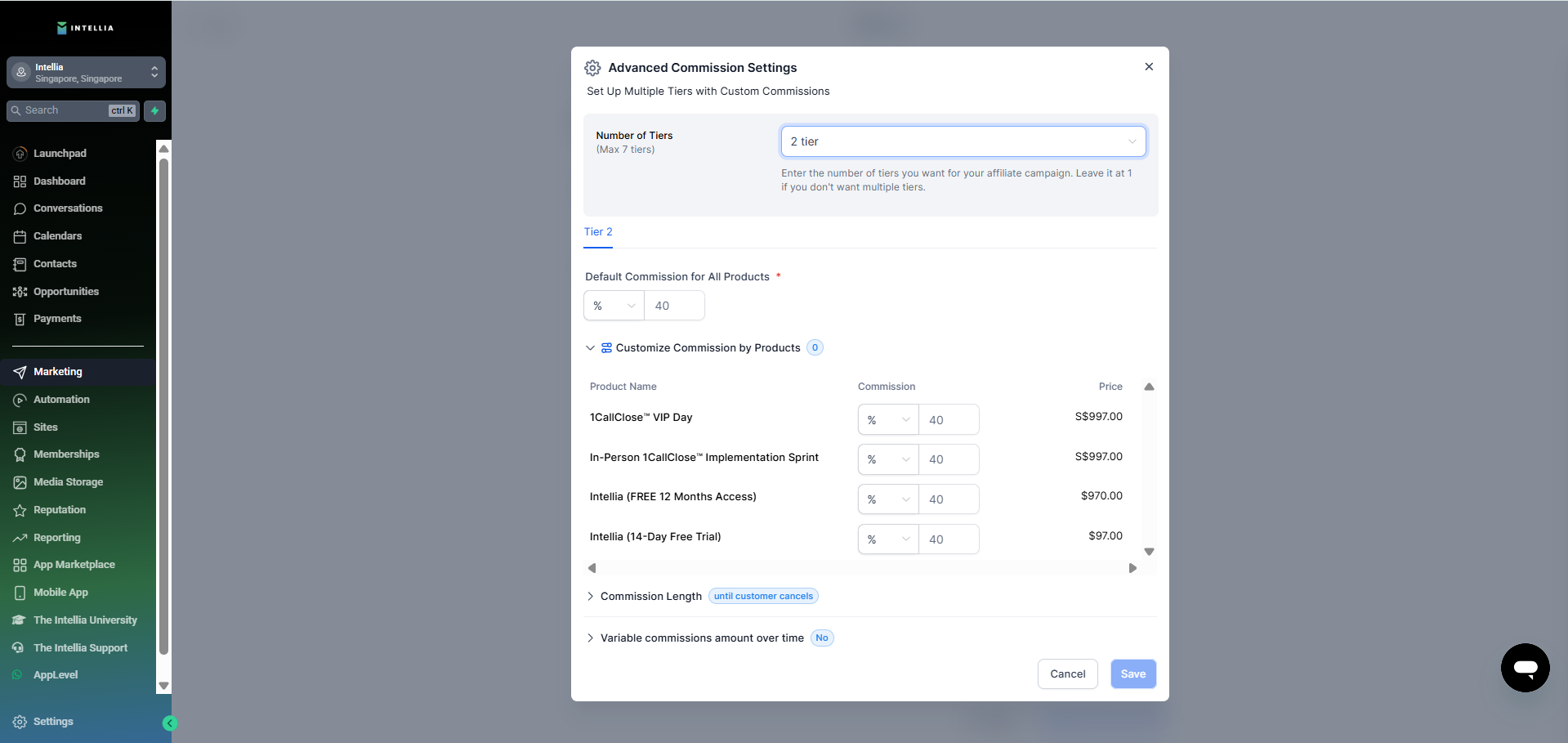Click the Calendars icon in sidebar
The height and width of the screenshot is (743, 1568).
20,237
